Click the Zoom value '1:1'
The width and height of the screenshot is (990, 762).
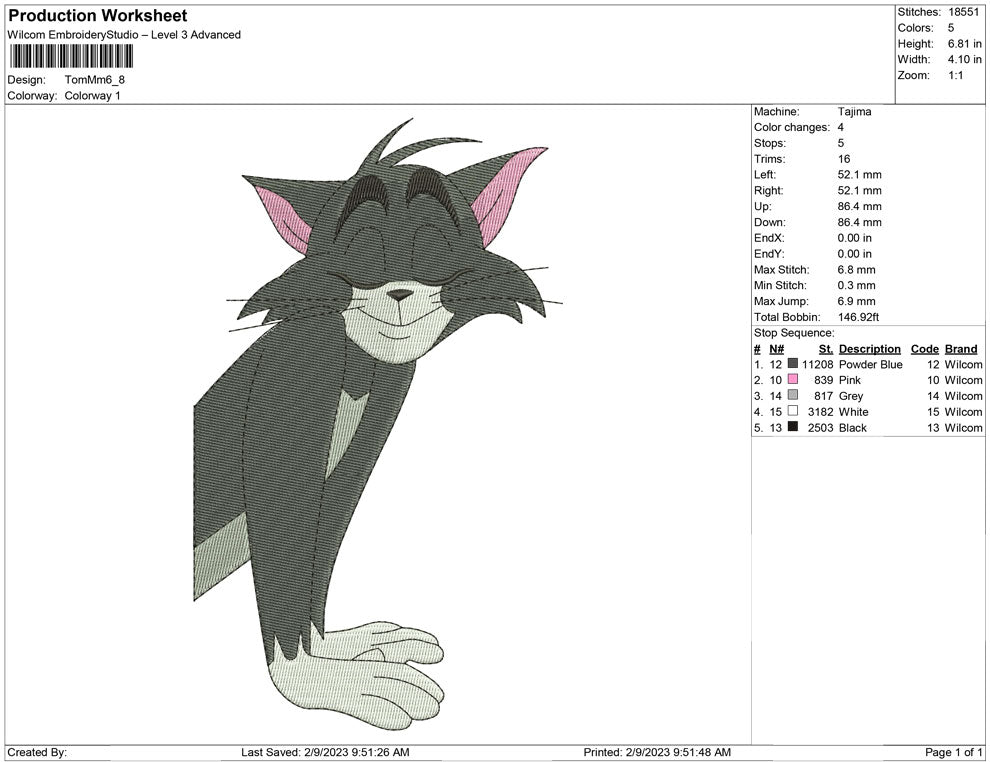coord(955,75)
